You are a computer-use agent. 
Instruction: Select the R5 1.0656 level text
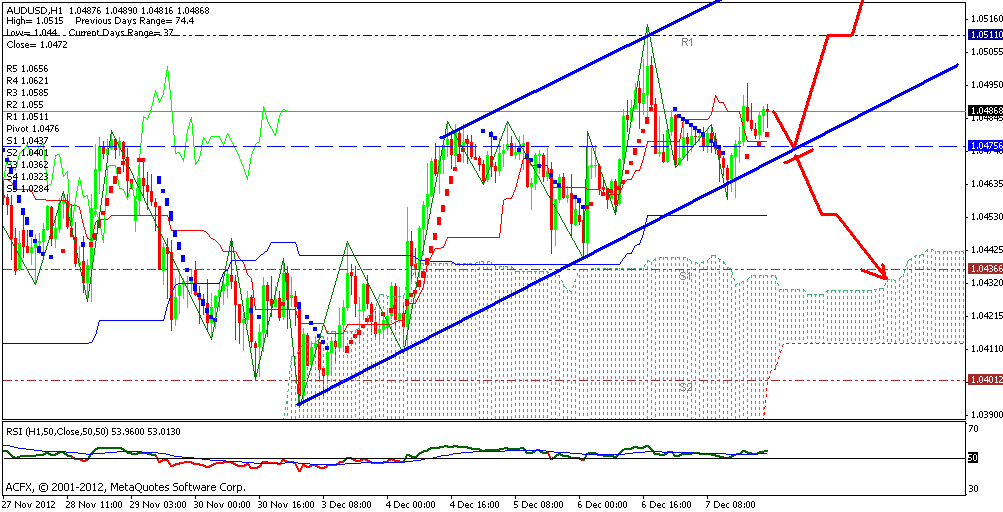(27, 68)
